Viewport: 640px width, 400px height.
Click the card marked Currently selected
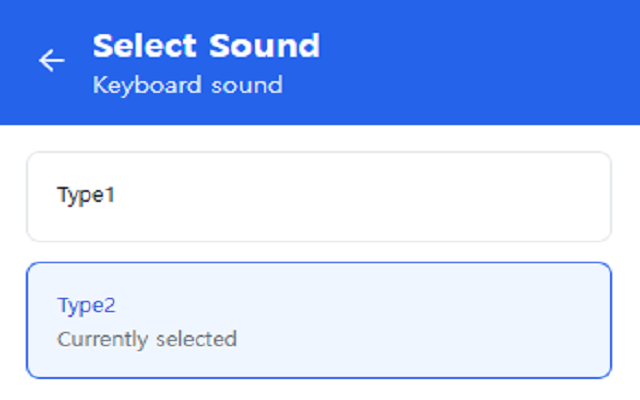point(318,320)
